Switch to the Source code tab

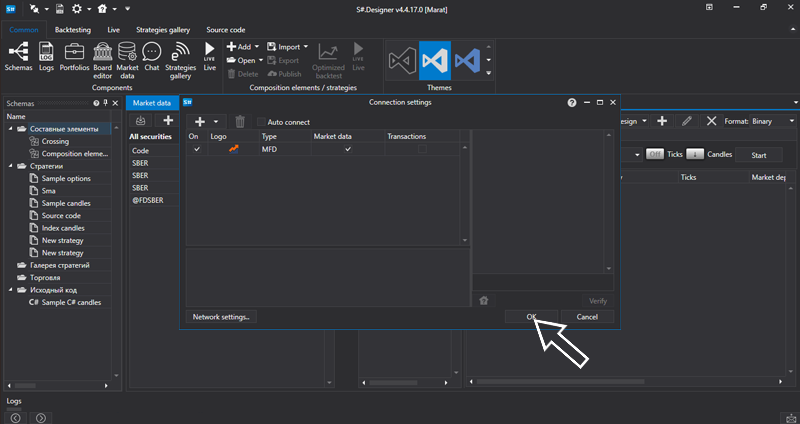(x=225, y=30)
